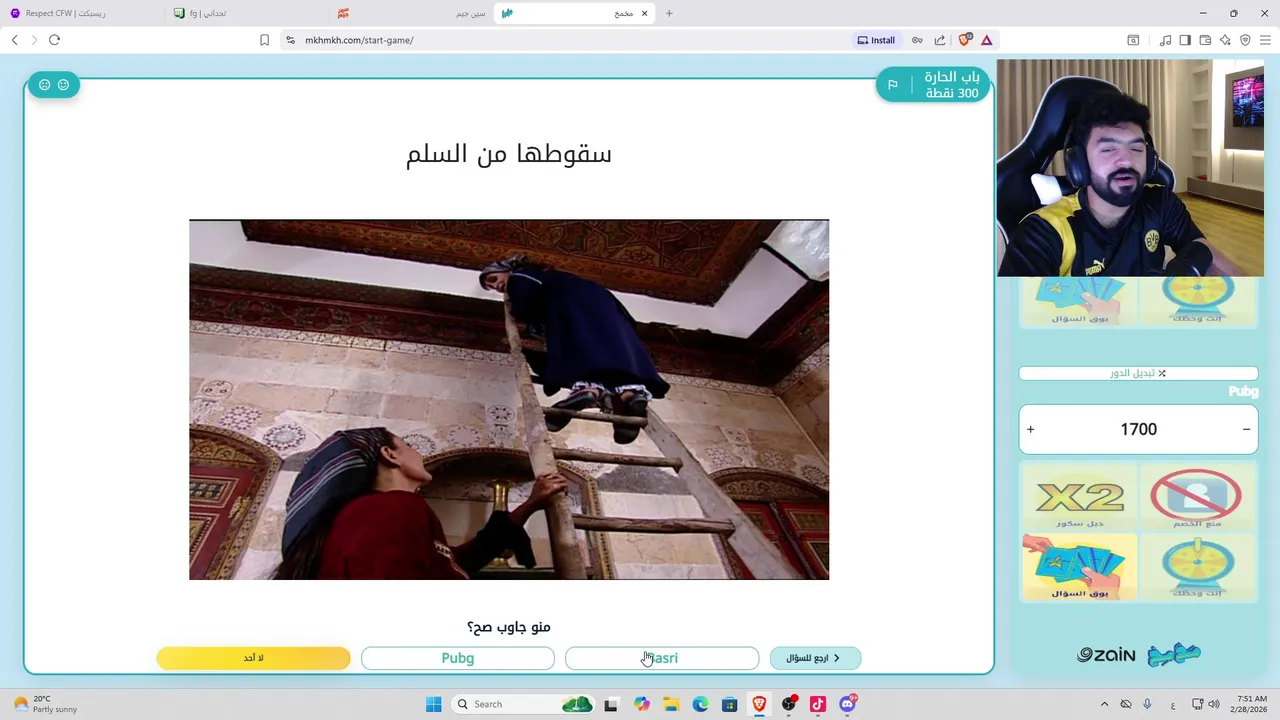The height and width of the screenshot is (720, 1280).
Task: Open the browser hamburger menu
Action: coord(1265,40)
